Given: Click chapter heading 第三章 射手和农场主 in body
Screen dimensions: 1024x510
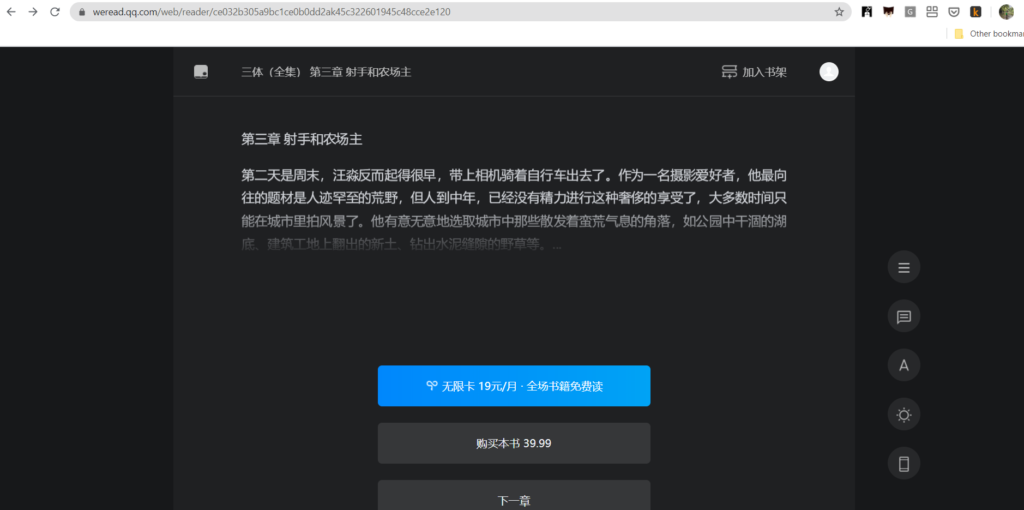Looking at the screenshot, I should (x=302, y=139).
